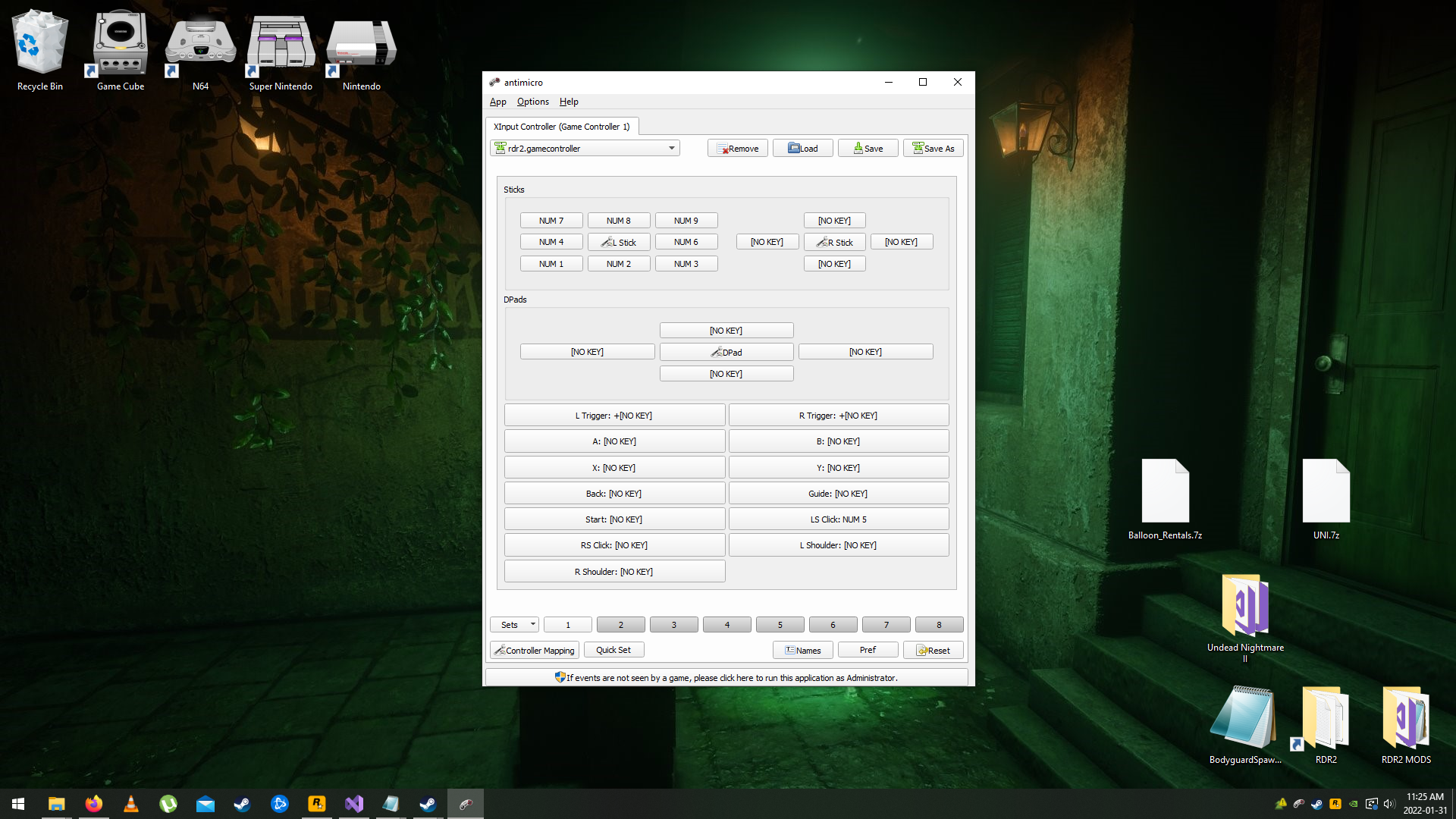Click the Save profile button
1456x819 pixels.
[x=868, y=149]
